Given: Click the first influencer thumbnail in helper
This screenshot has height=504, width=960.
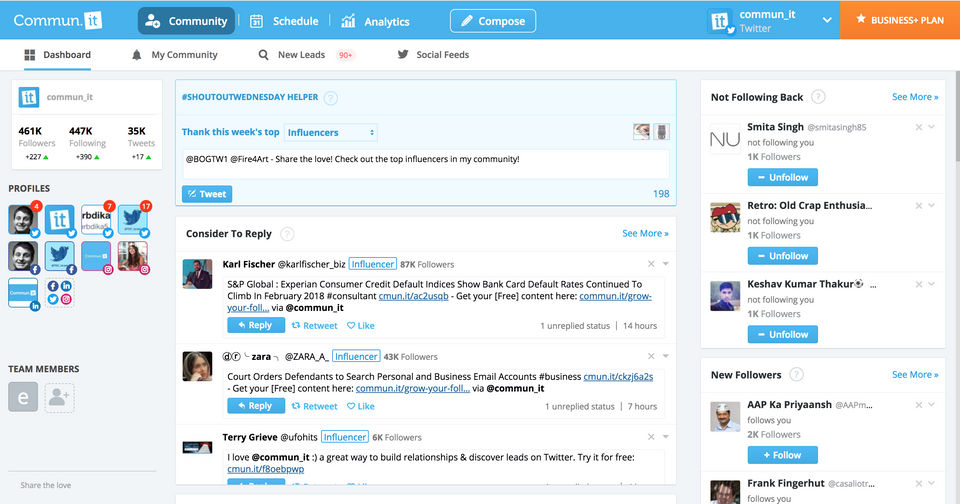Looking at the screenshot, I should tap(642, 131).
